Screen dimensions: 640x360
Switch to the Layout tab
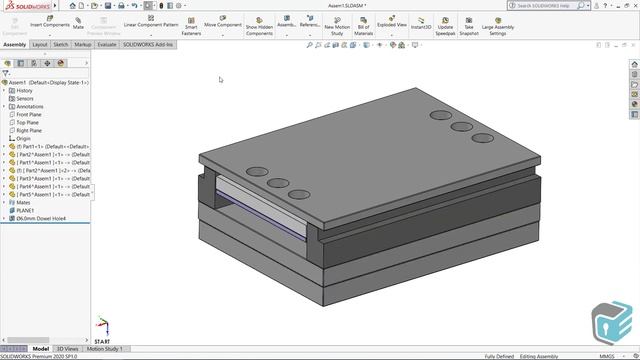[40, 44]
